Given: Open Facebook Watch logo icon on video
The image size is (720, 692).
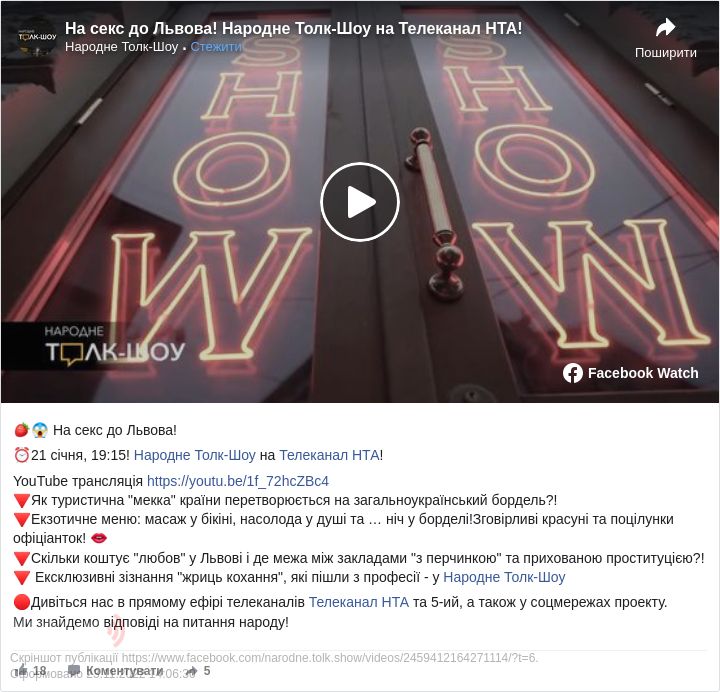Looking at the screenshot, I should 573,373.
